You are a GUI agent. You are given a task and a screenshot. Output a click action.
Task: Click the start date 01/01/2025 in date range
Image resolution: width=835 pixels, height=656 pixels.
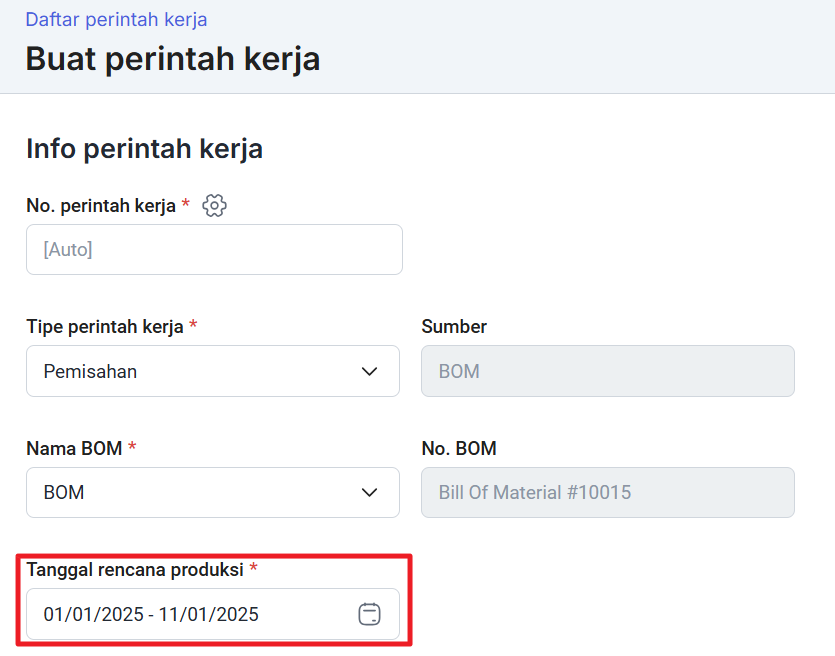pyautogui.click(x=94, y=614)
